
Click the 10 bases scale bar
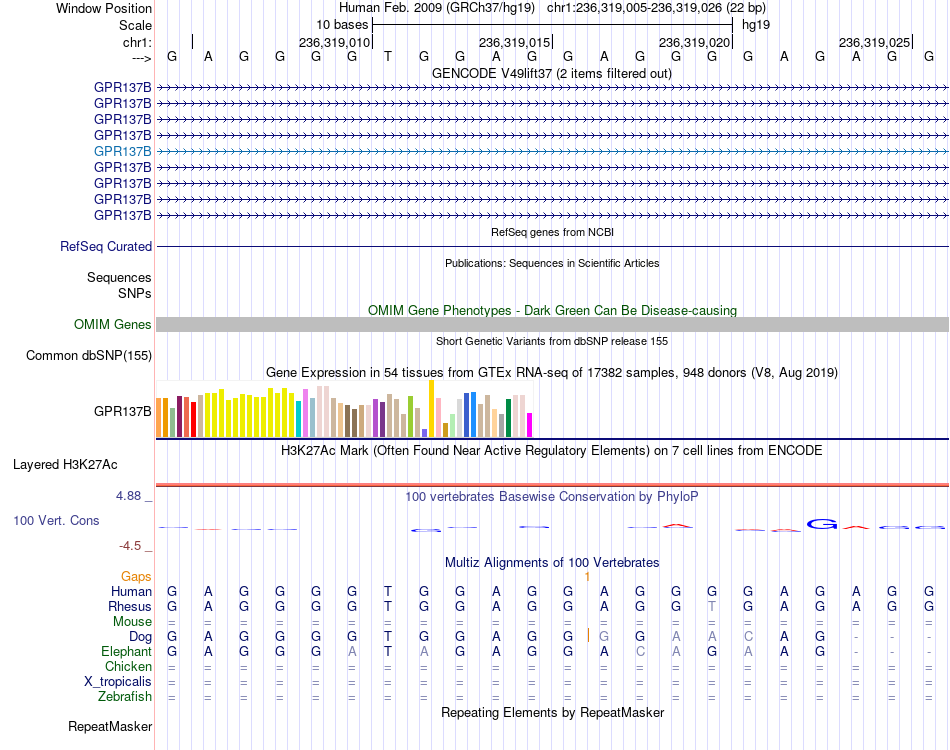(553, 25)
